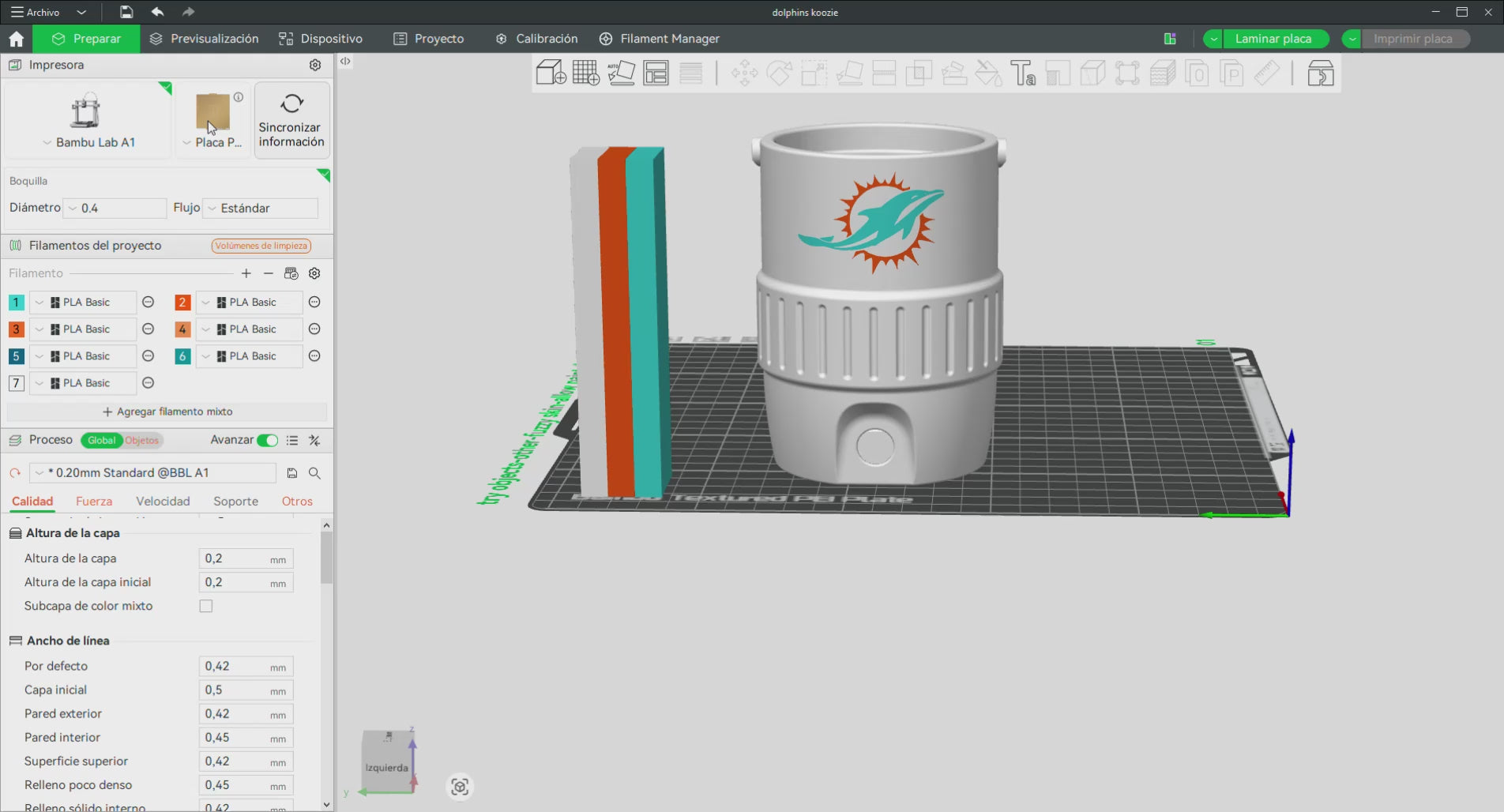
Task: Open filament 7 PLA Basic dropdown
Action: [82, 383]
